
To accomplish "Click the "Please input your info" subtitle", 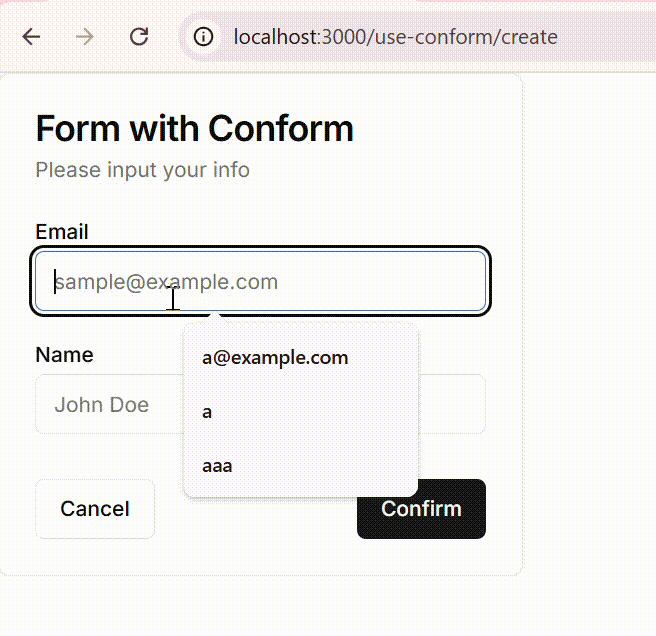I will pos(143,170).
